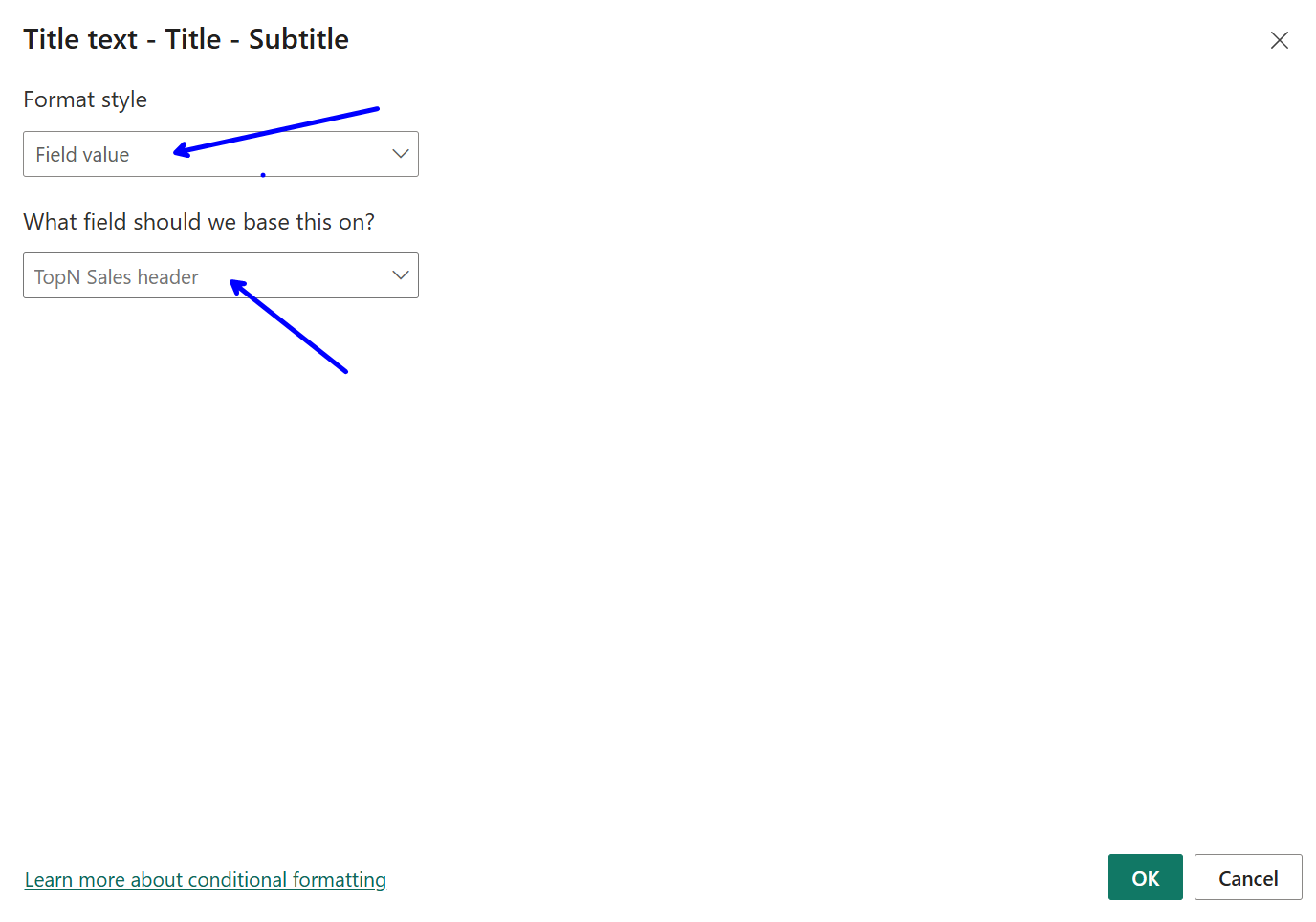Click the chevron beside TopN Sales header

[400, 275]
